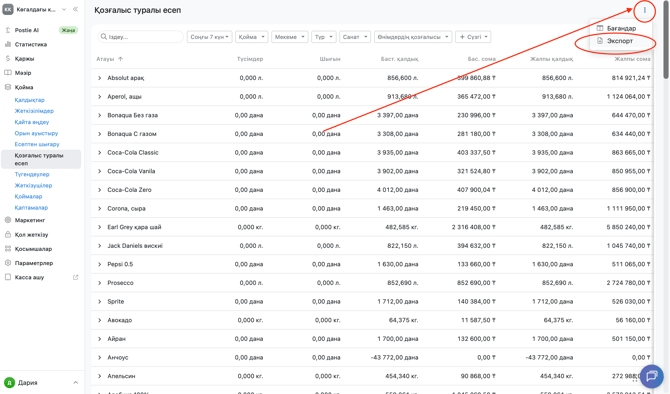Sort by Шығын column header
Screen dimensions: 670x394
330,59
